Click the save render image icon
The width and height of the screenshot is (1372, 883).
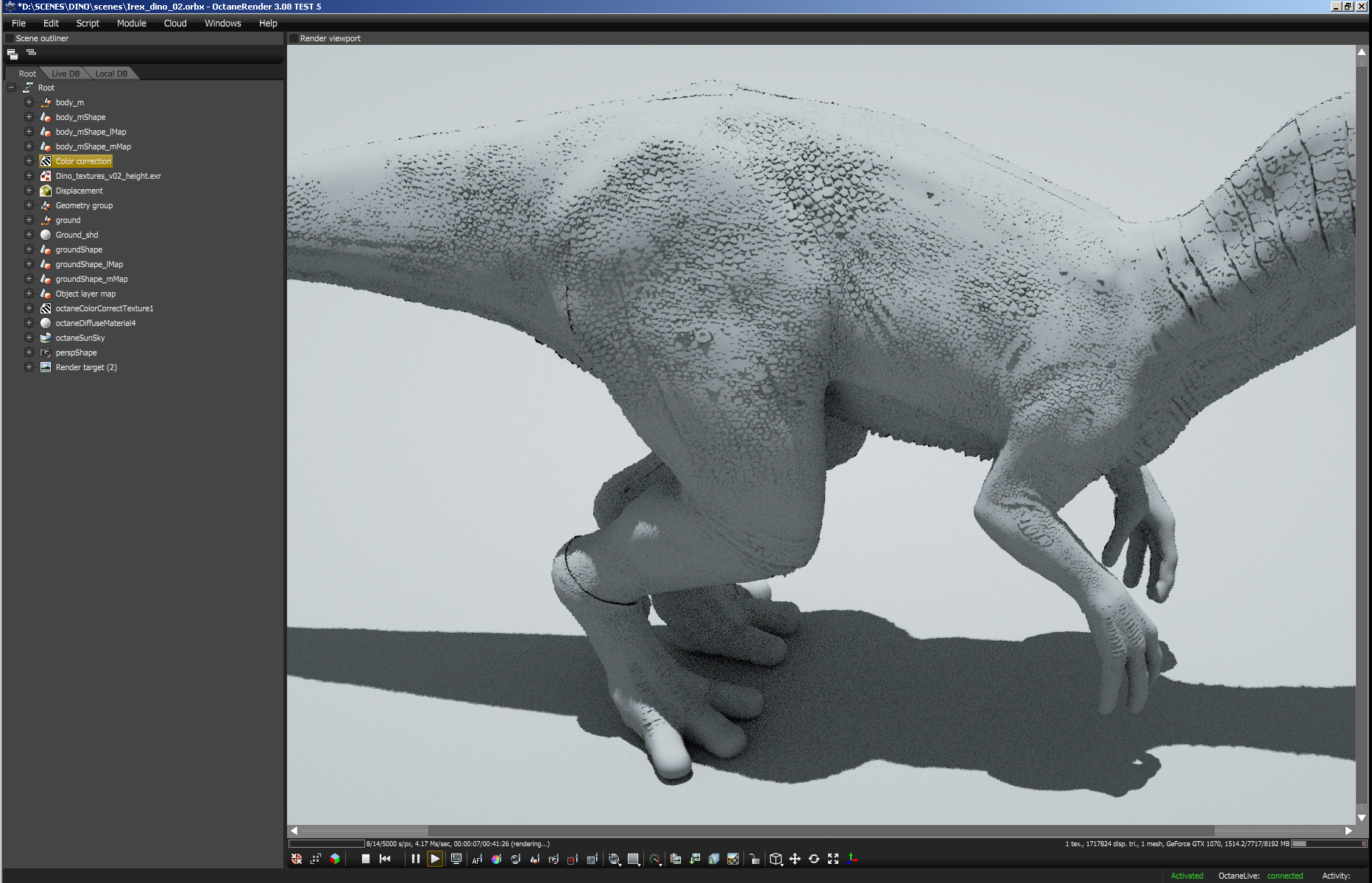click(x=695, y=859)
